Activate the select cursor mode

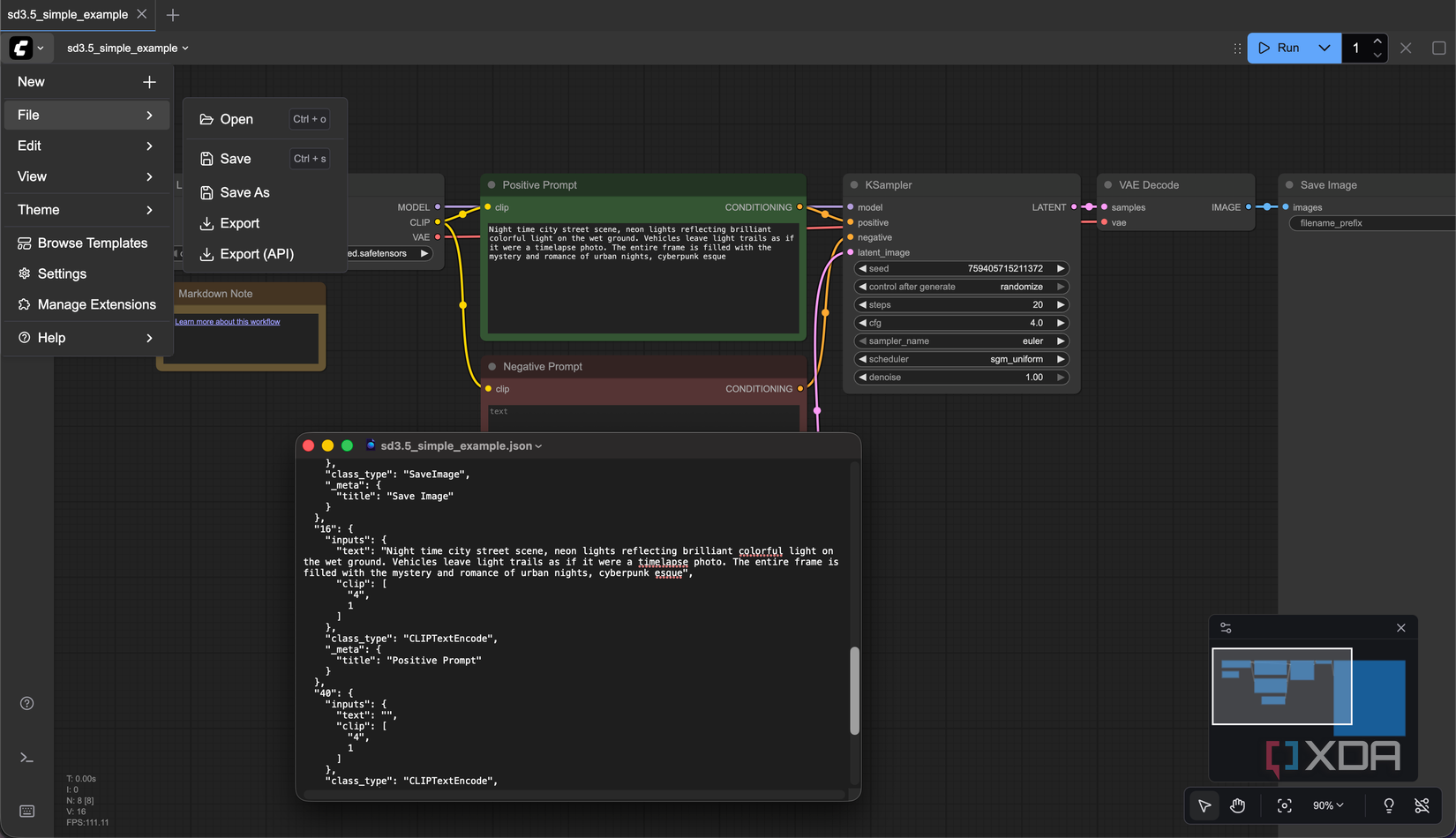coord(1205,805)
